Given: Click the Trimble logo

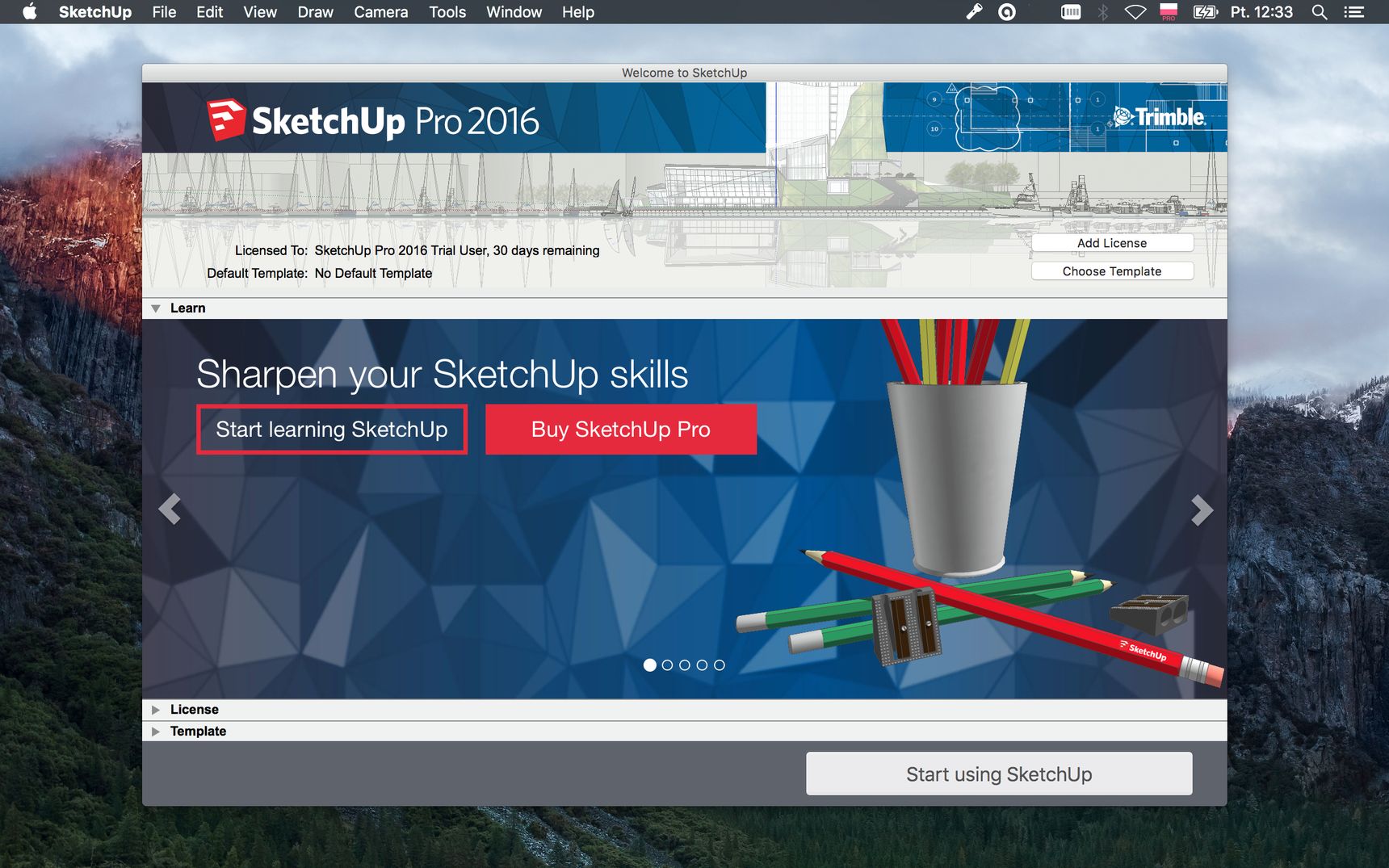Looking at the screenshot, I should click(x=1160, y=117).
